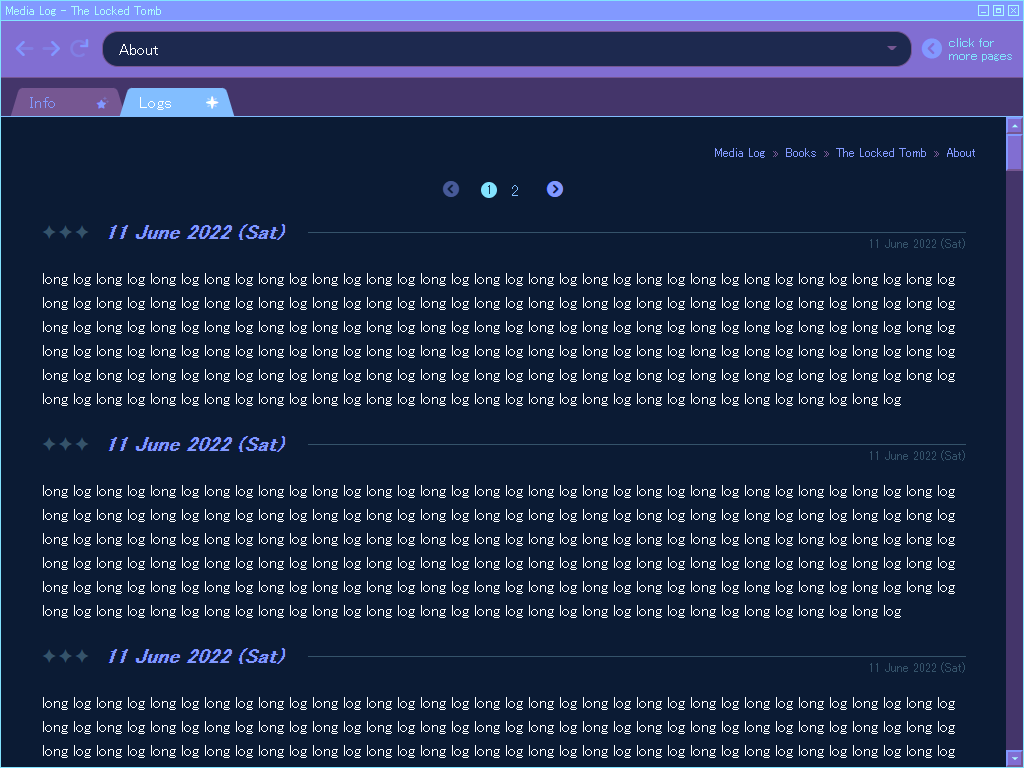Open the About address bar dropdown arrow

(891, 48)
